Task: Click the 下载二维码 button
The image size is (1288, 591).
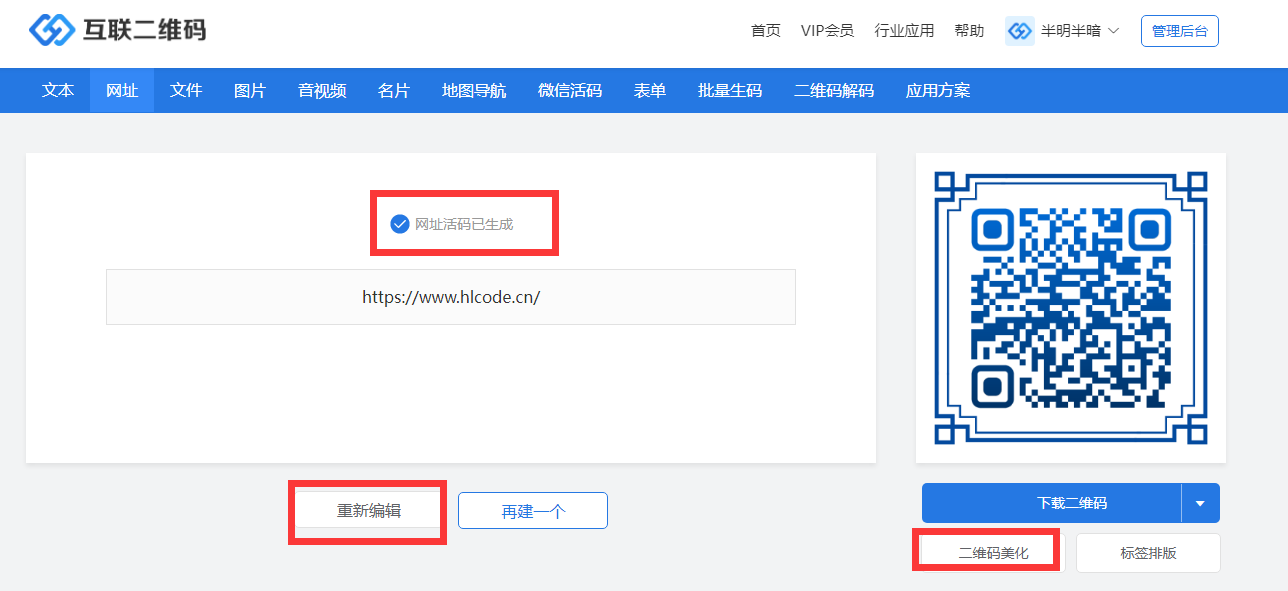Action: (1051, 503)
